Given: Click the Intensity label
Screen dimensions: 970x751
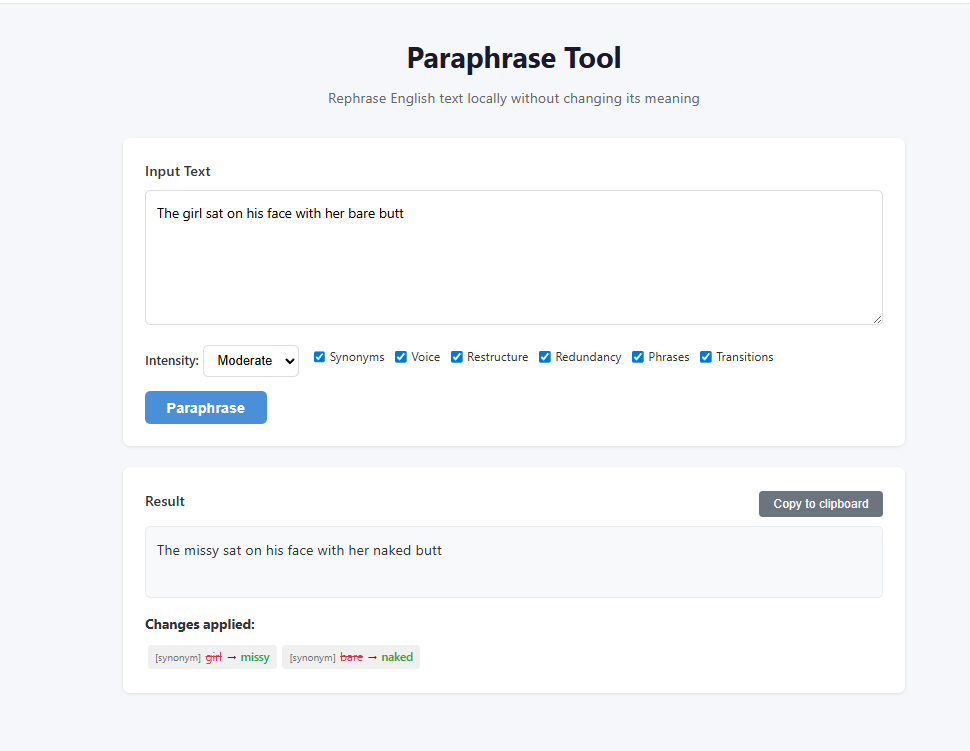Looking at the screenshot, I should tap(171, 361).
